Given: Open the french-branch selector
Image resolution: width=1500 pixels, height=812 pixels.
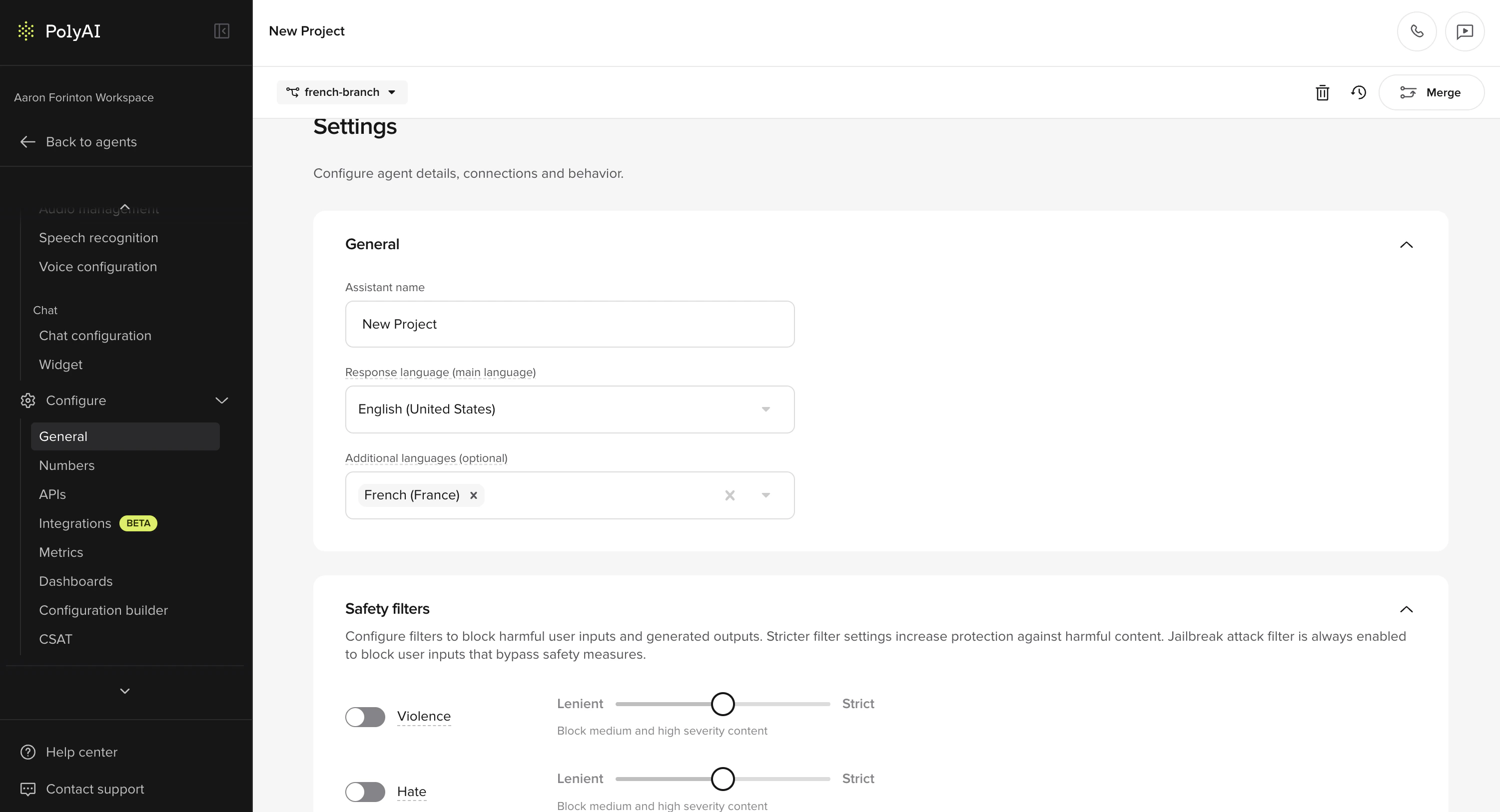Looking at the screenshot, I should (x=342, y=92).
